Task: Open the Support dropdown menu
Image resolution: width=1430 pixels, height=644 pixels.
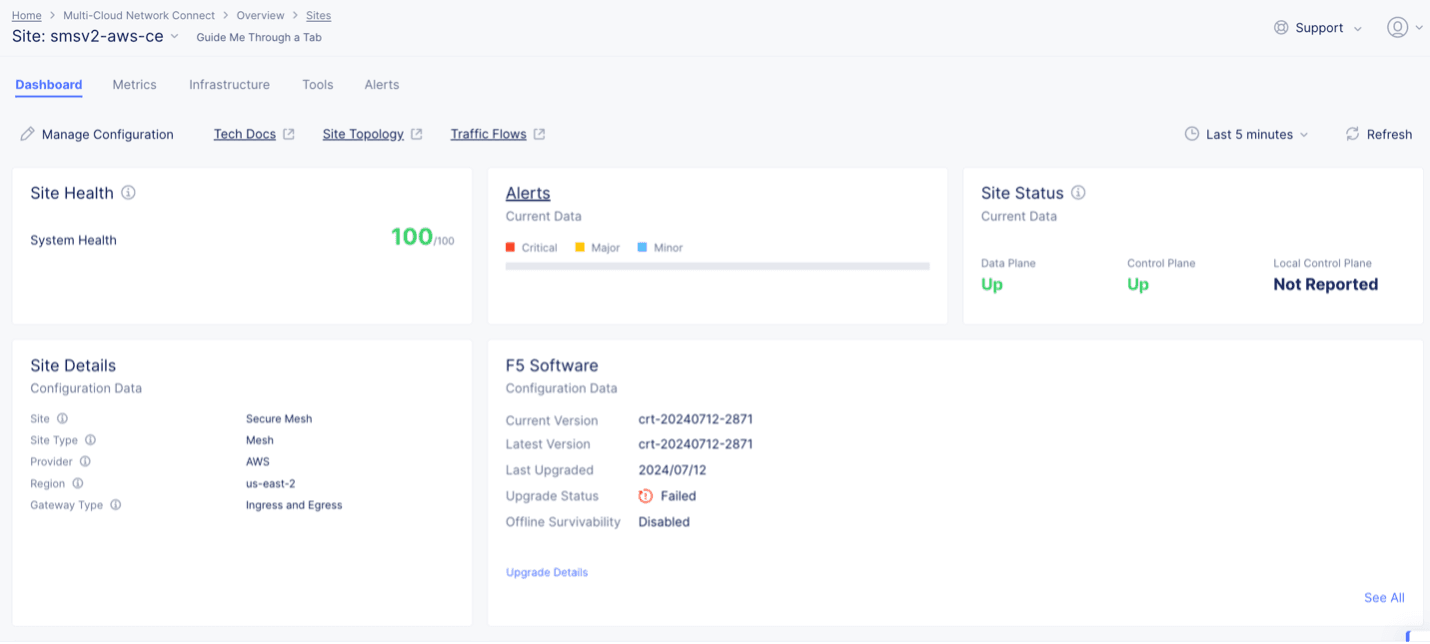Action: tap(1318, 28)
